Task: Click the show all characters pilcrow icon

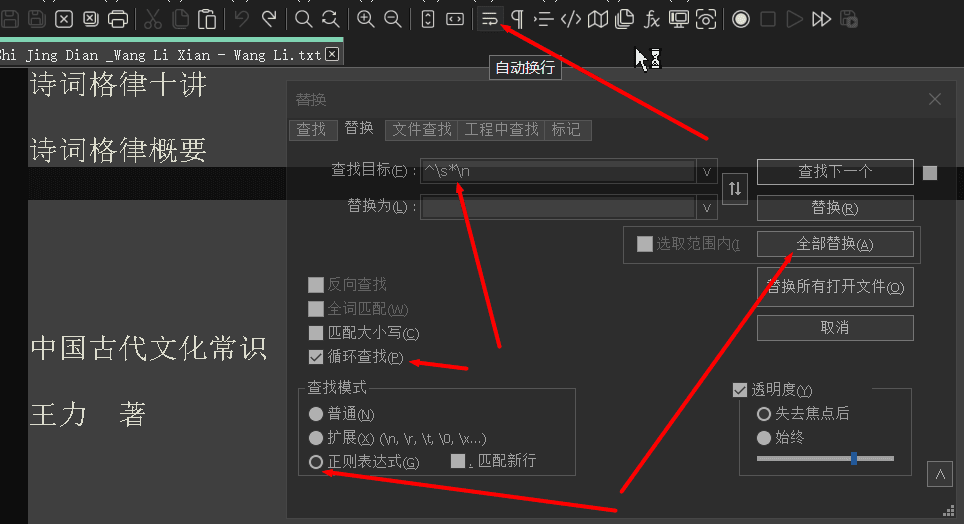Action: pos(517,19)
